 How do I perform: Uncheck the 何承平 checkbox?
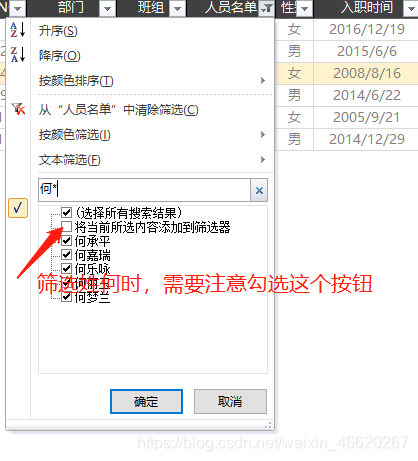pyautogui.click(x=67, y=240)
